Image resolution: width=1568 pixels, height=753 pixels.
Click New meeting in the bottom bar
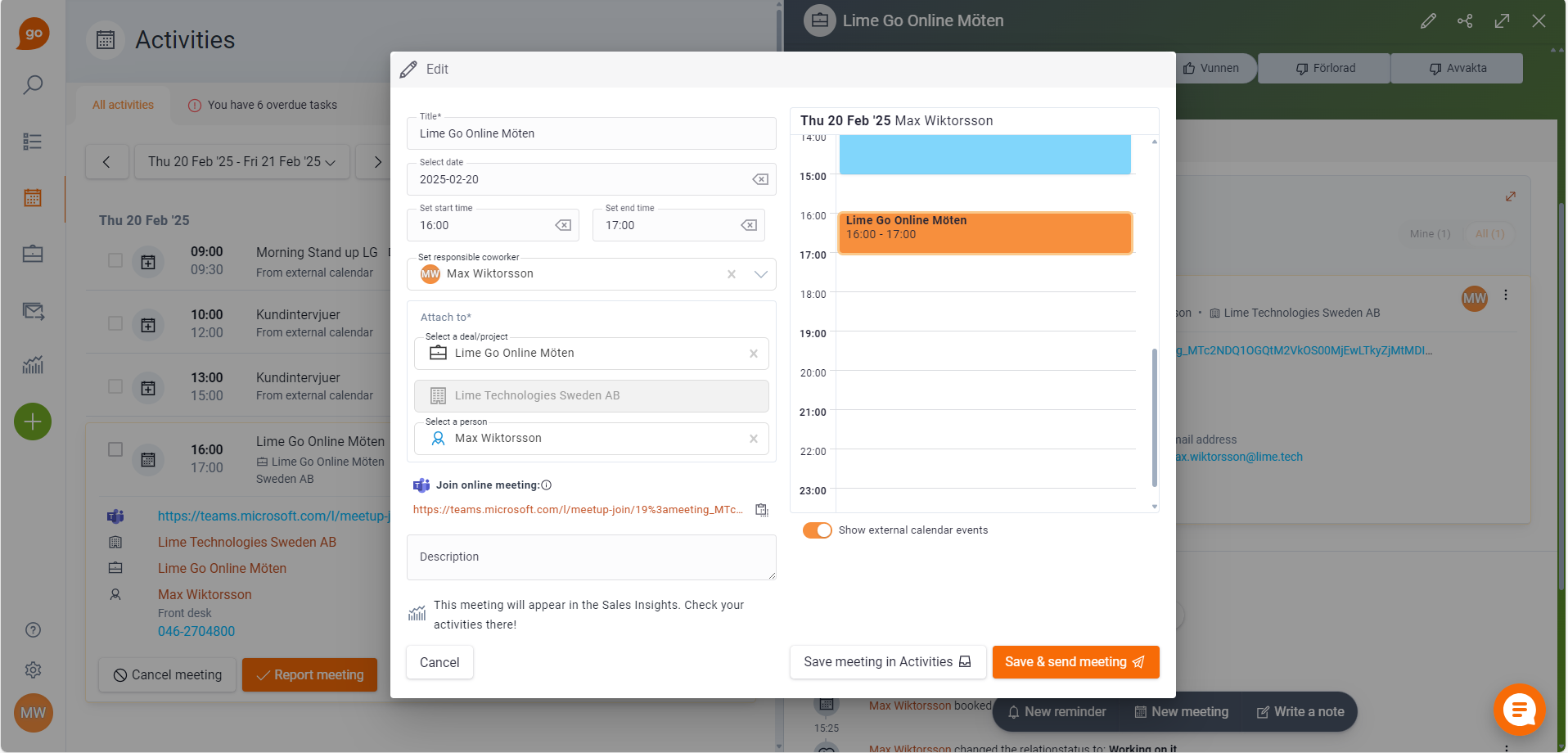coord(1182,712)
